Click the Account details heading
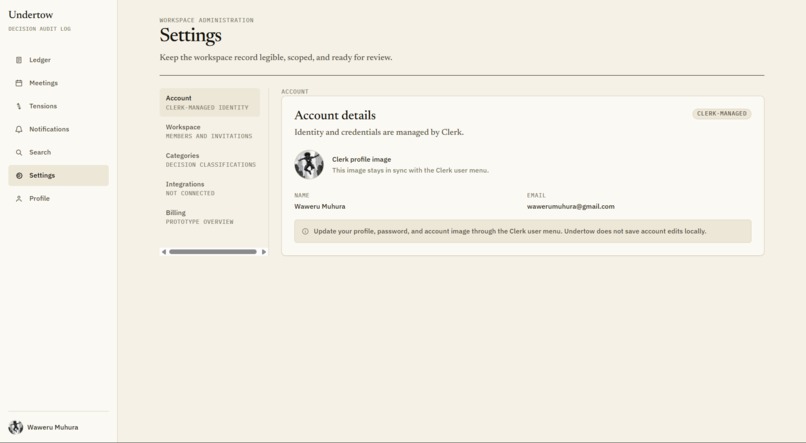The width and height of the screenshot is (806, 443). click(335, 116)
